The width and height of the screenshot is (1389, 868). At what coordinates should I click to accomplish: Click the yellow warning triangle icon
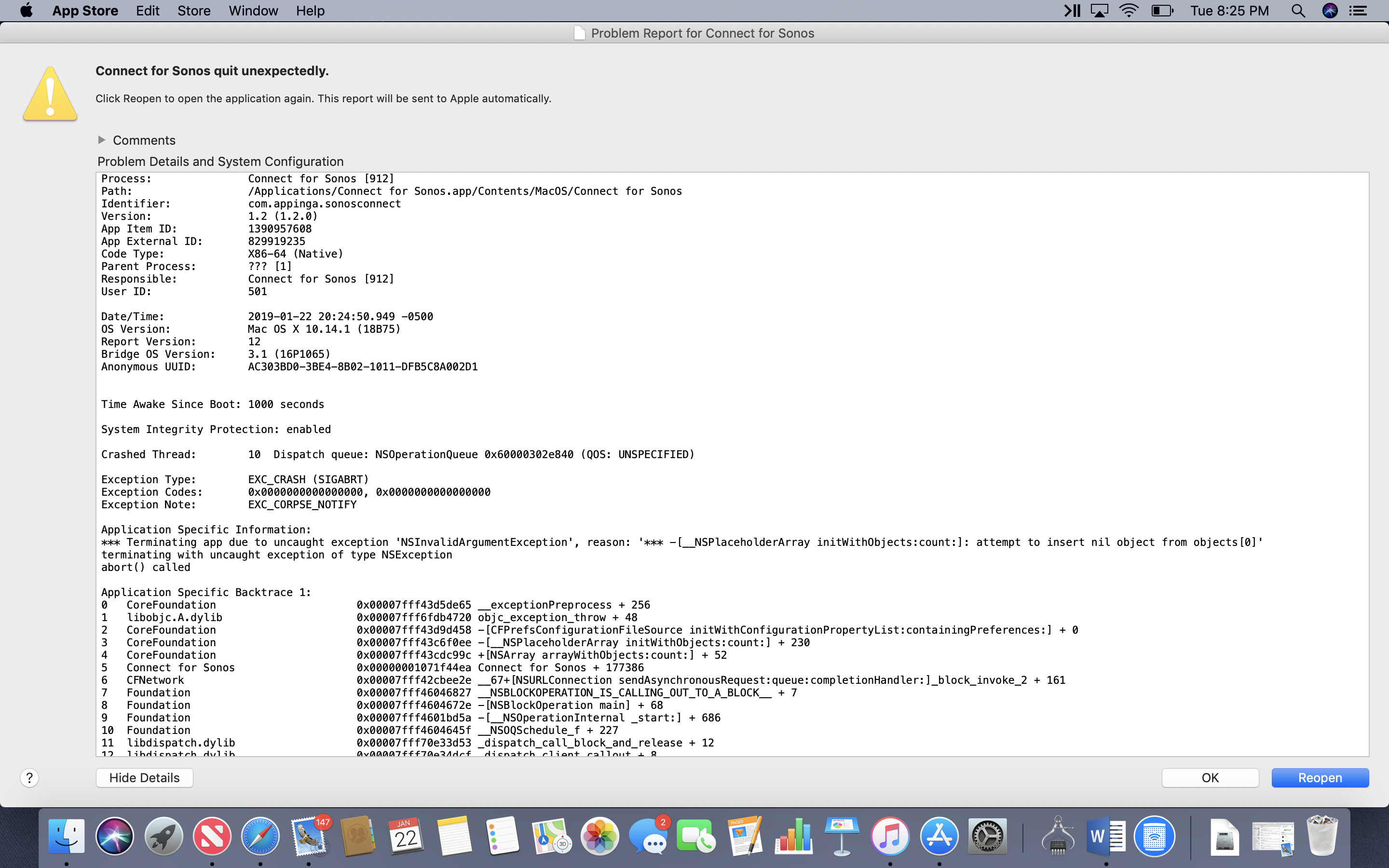[50, 94]
